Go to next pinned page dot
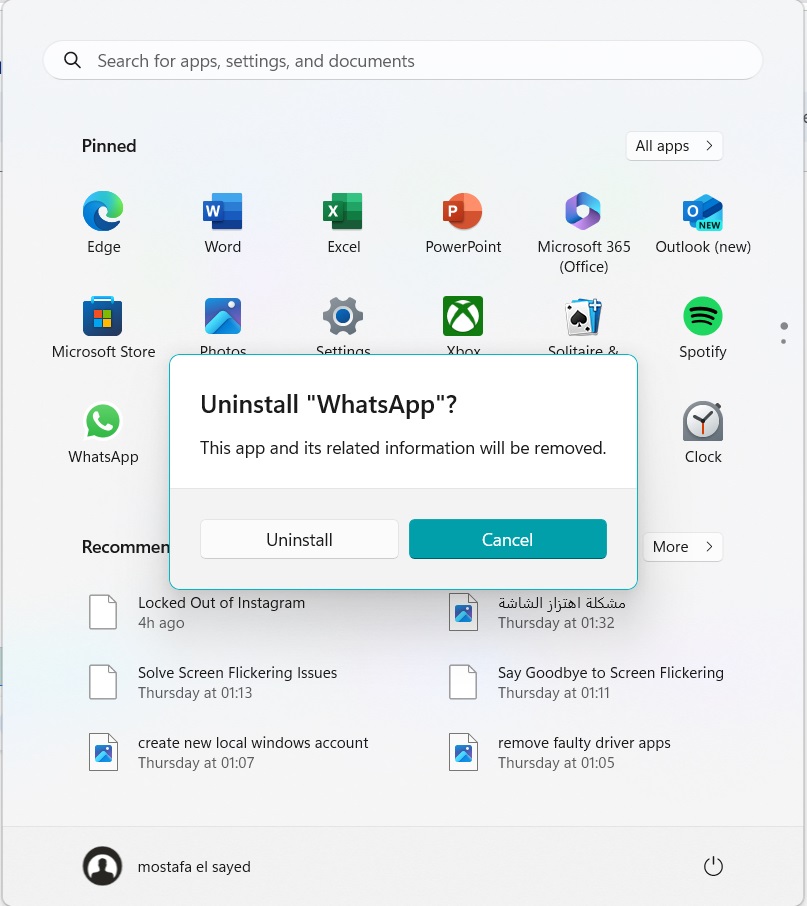Viewport: 807px width, 906px height. [783, 341]
